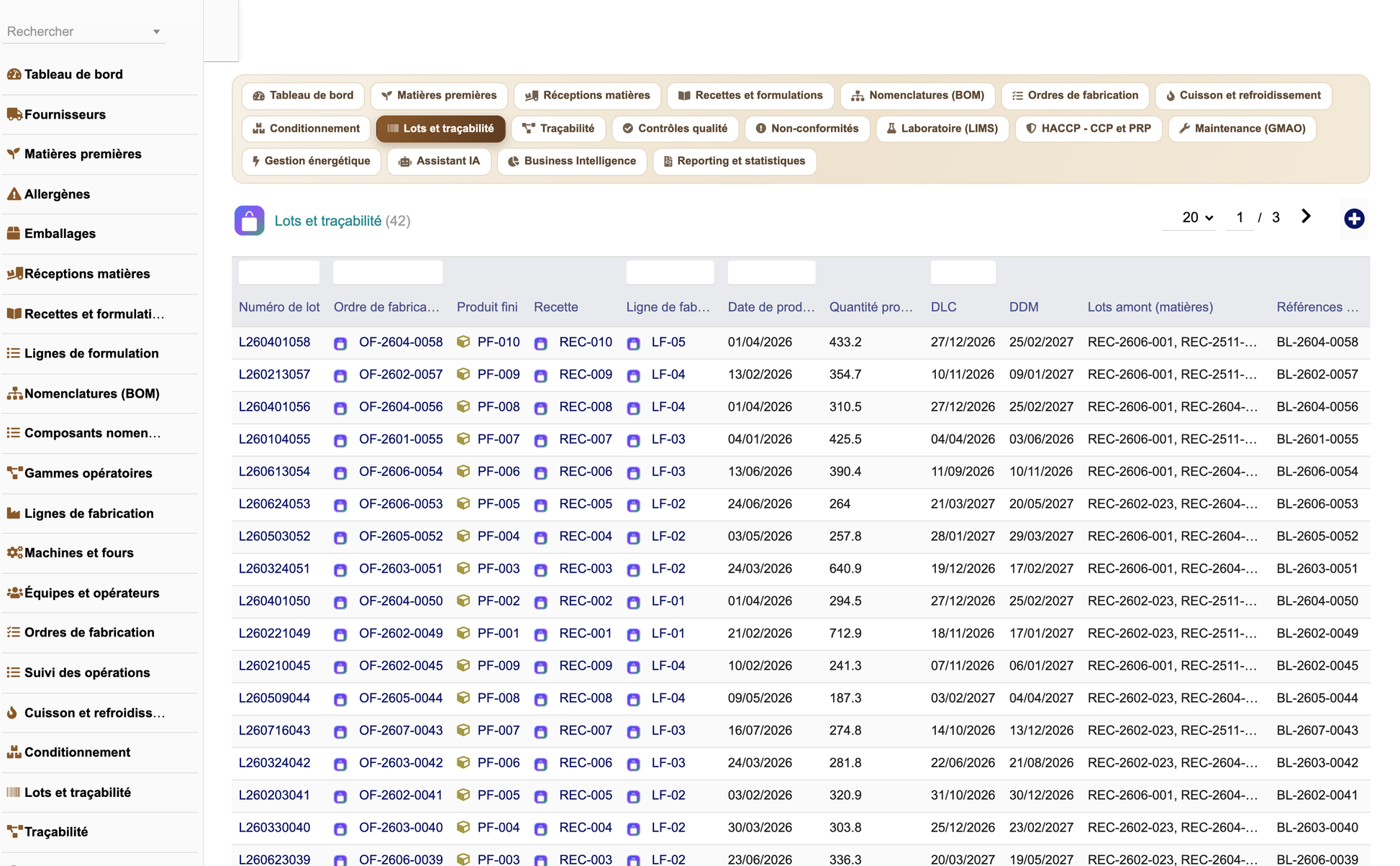Screen dimensions: 1400x866
Task: Open Équipes et opérateurs sidebar icon
Action: [x=14, y=593]
